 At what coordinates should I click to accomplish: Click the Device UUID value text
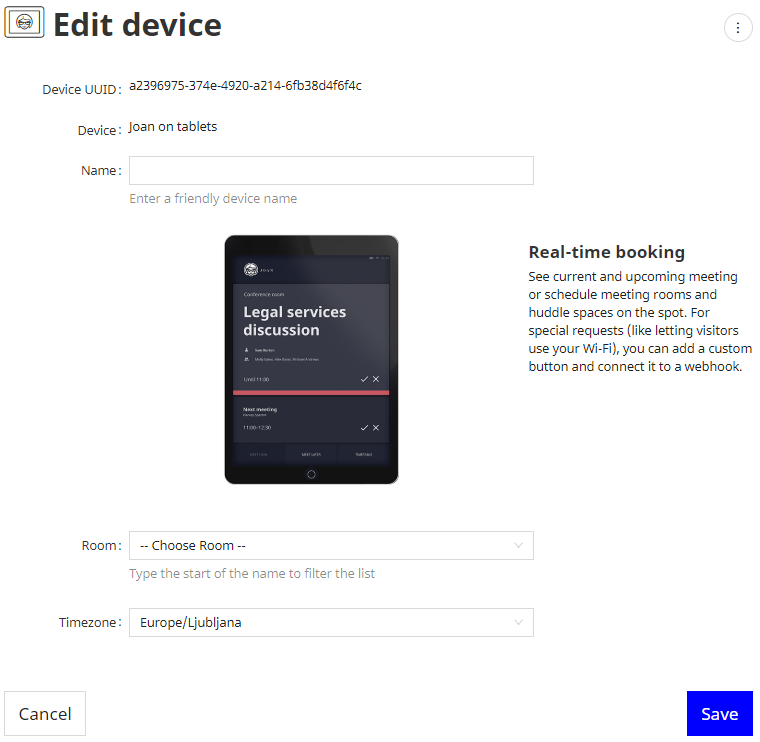245,86
